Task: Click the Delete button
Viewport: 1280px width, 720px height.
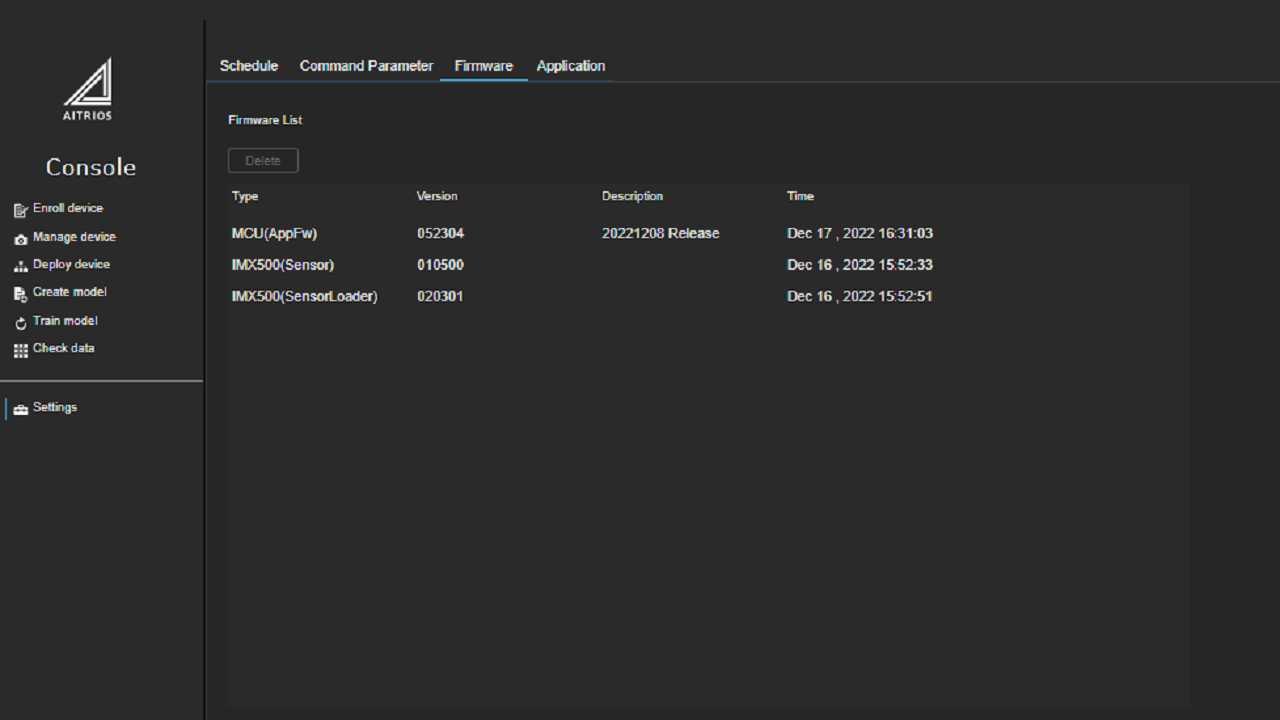Action: point(263,160)
